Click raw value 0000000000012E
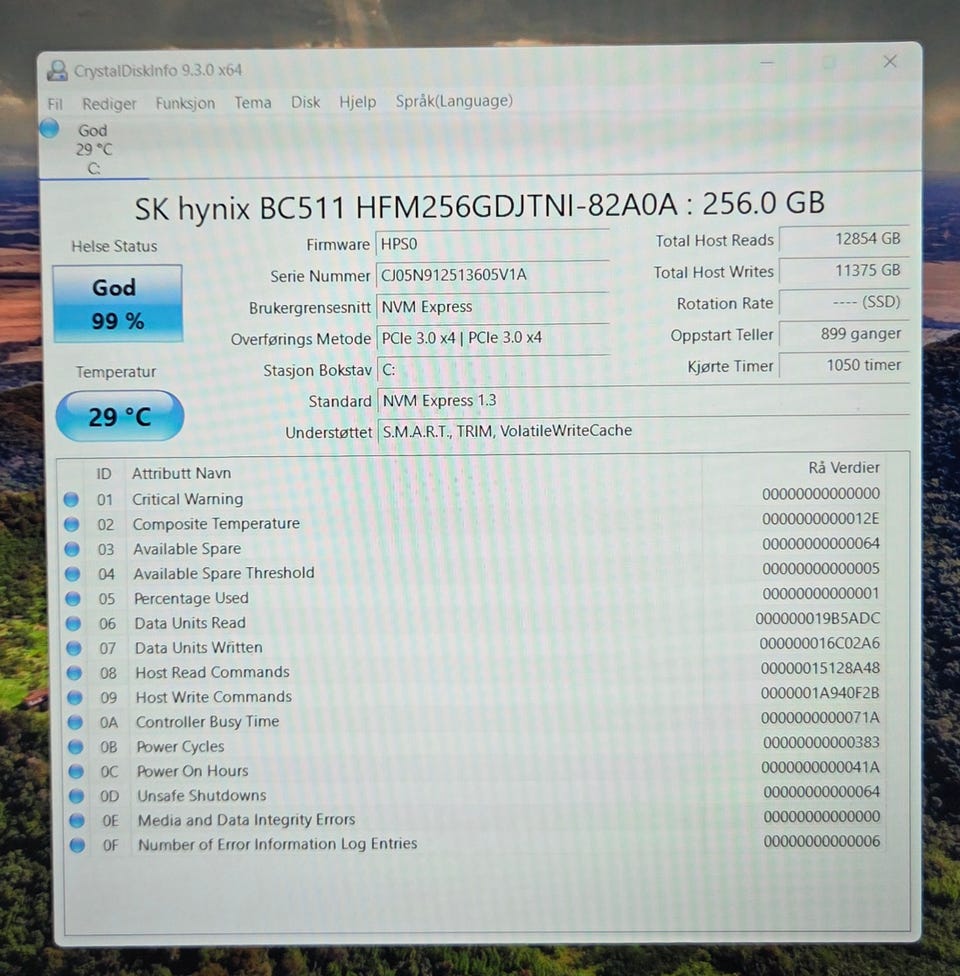This screenshot has height=976, width=960. point(821,519)
